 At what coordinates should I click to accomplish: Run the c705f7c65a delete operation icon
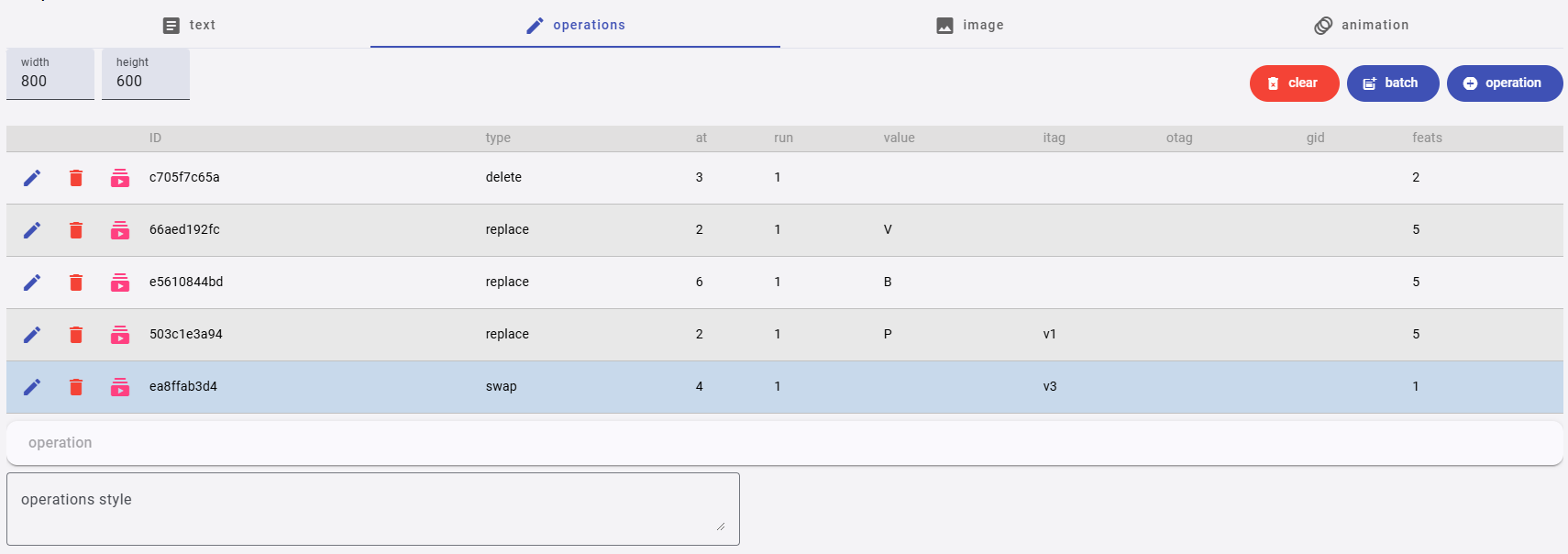click(x=120, y=178)
